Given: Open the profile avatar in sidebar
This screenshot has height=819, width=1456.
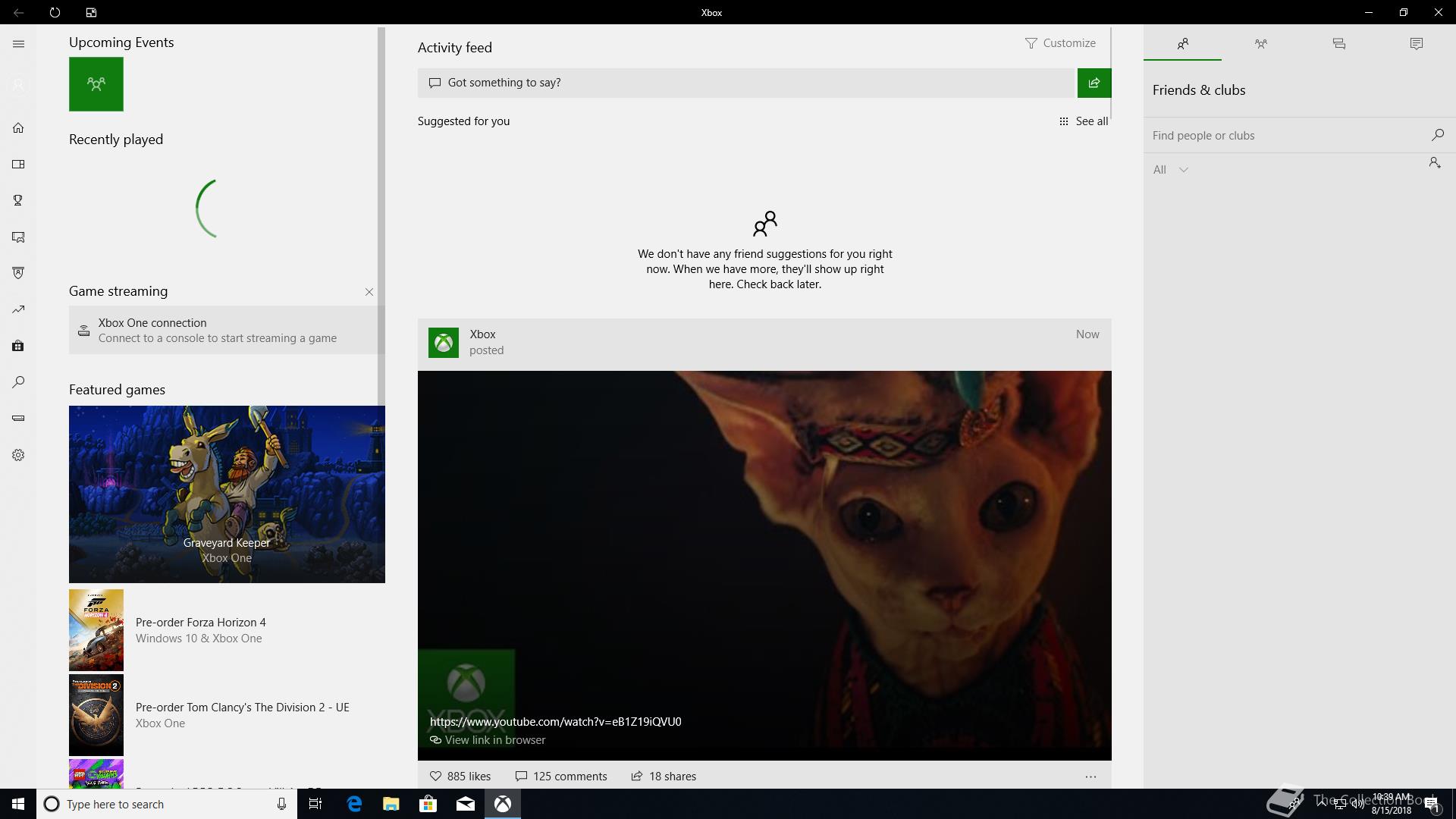Looking at the screenshot, I should tap(18, 85).
